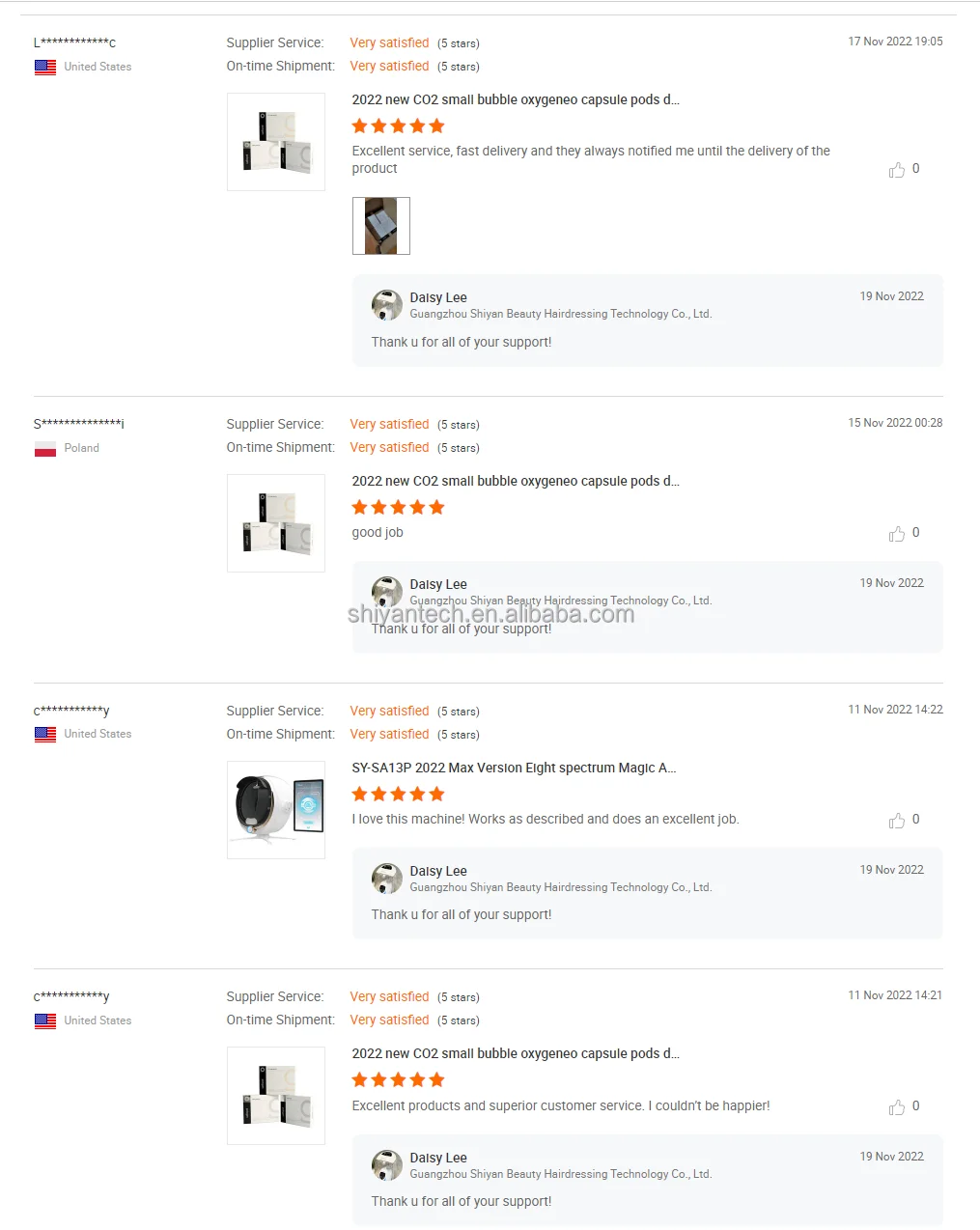Click the Poland flag icon
Screen dimensions: 980x1230
pos(45,449)
